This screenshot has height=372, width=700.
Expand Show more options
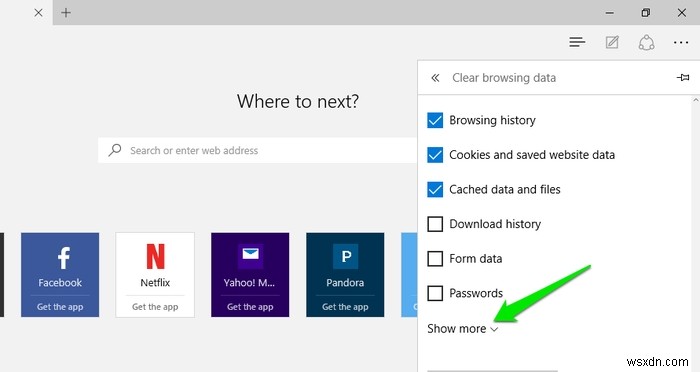(462, 329)
